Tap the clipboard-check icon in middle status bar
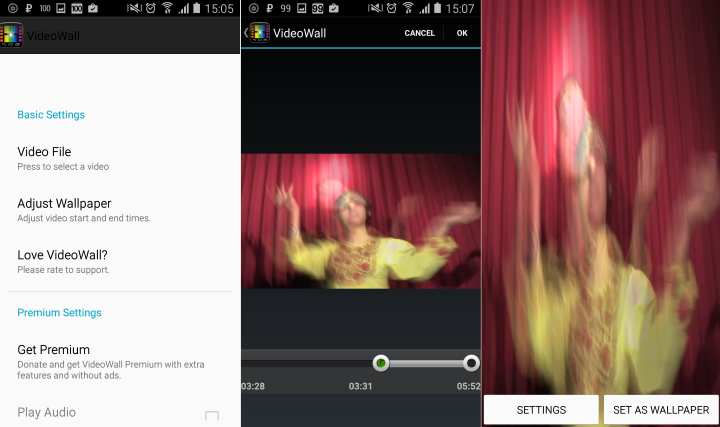The height and width of the screenshot is (427, 720). pos(334,8)
